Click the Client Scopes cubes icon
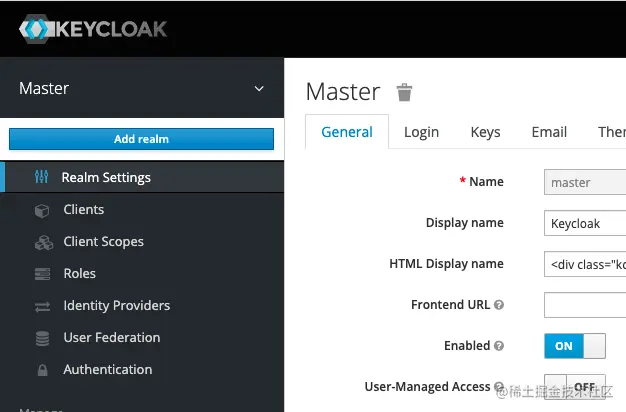Screen dimensions: 626x412 44,242
